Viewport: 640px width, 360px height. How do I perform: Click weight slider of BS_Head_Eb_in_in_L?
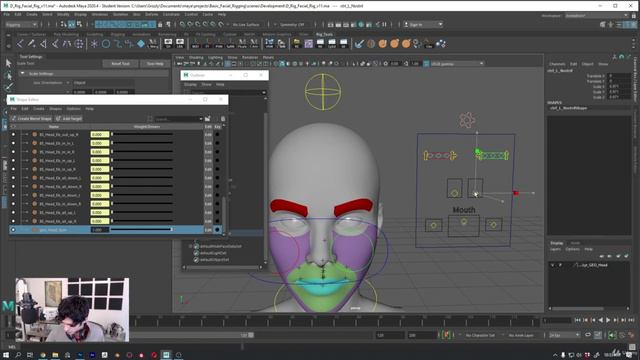coord(142,143)
